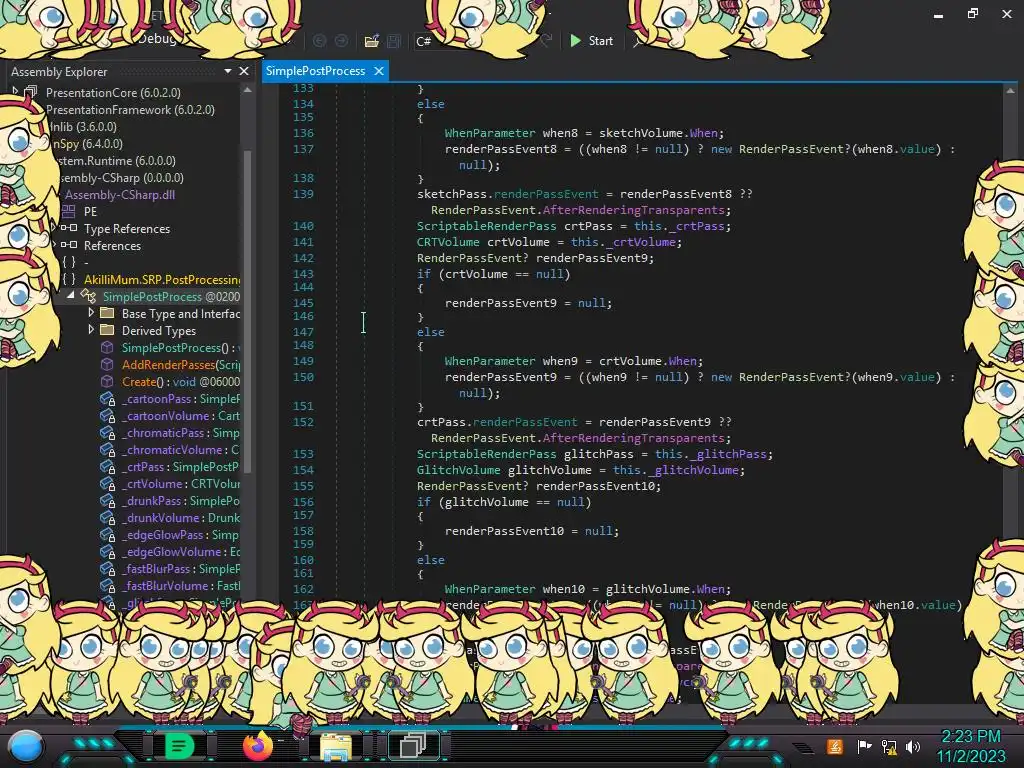This screenshot has width=1024, height=768.
Task: Open the network status tray icon
Action: click(x=889, y=746)
